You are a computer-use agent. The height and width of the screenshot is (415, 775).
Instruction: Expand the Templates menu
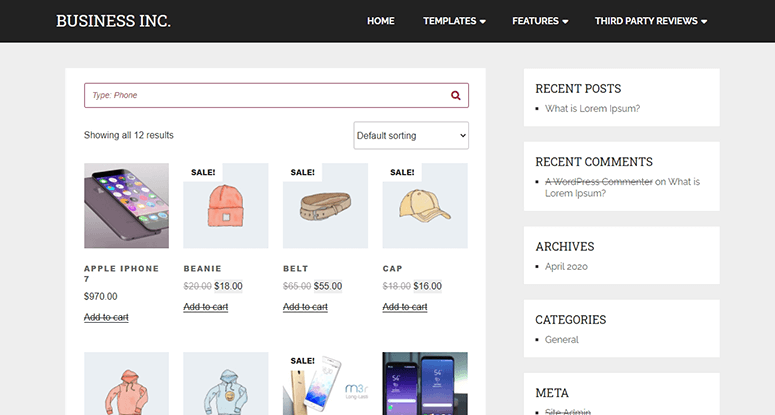[x=454, y=21]
